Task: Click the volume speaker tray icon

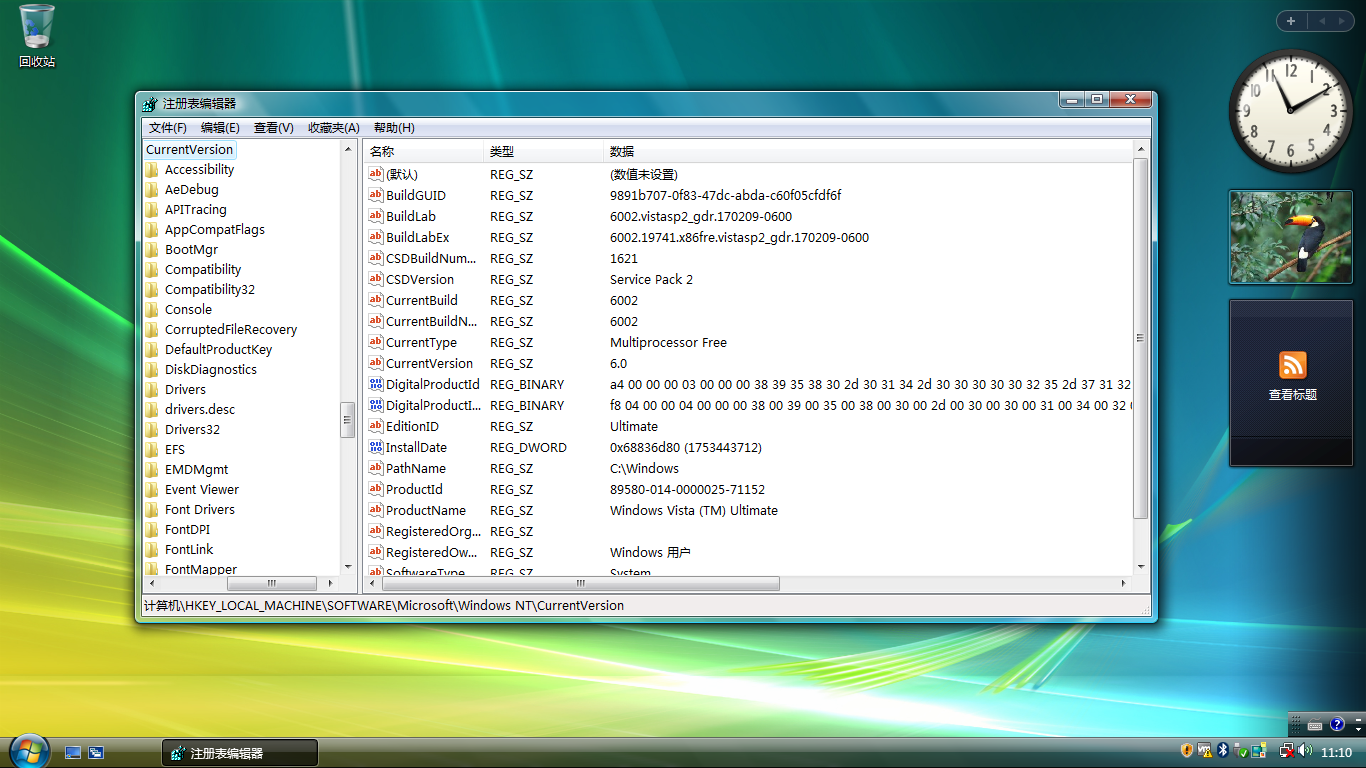Action: pyautogui.click(x=1305, y=751)
